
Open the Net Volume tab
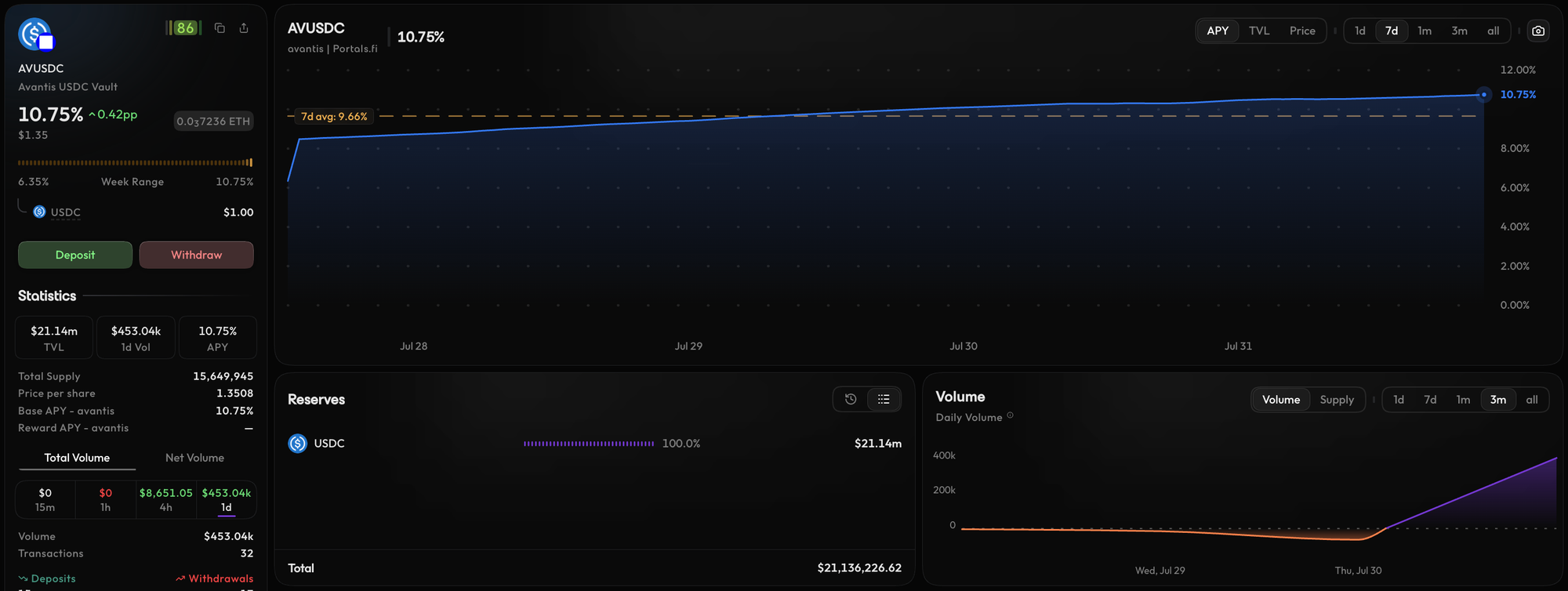194,458
